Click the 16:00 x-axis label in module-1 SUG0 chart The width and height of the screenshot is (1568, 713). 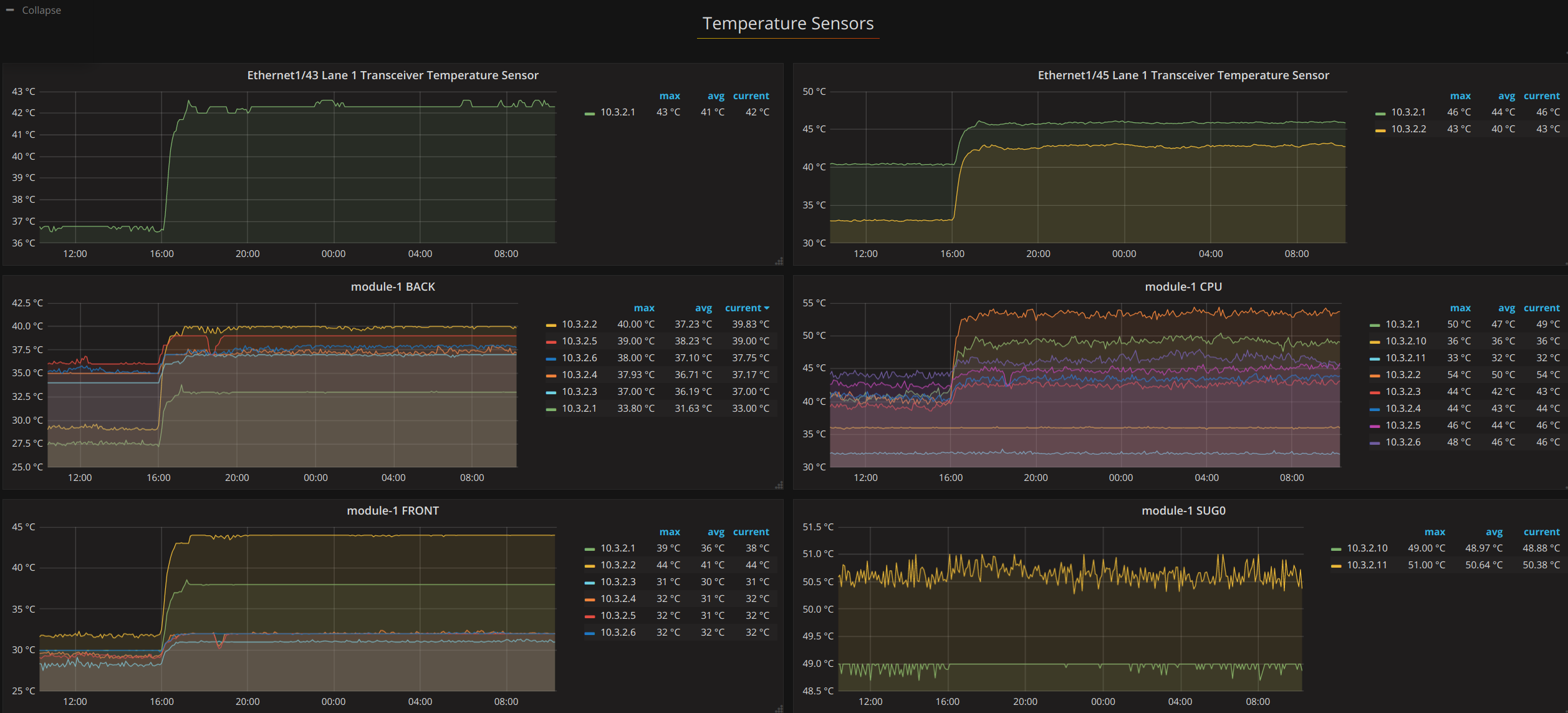948,702
